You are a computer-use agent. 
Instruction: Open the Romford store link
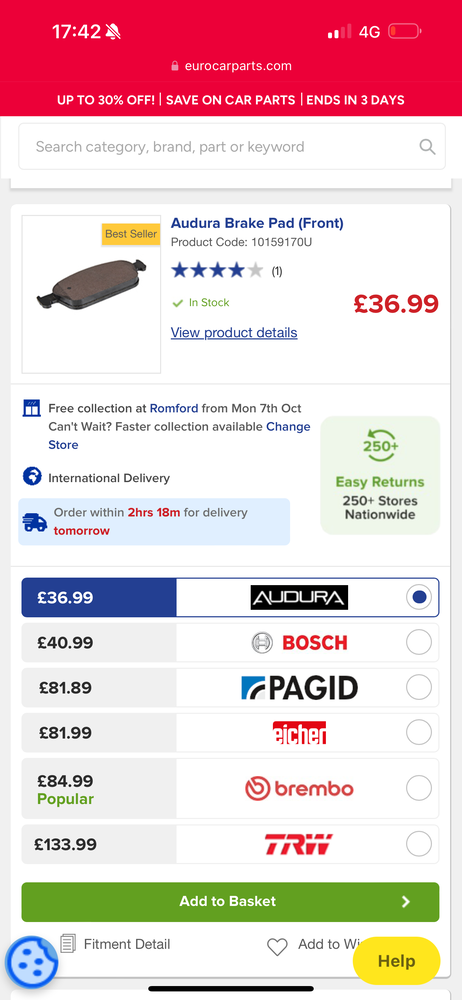pos(174,408)
